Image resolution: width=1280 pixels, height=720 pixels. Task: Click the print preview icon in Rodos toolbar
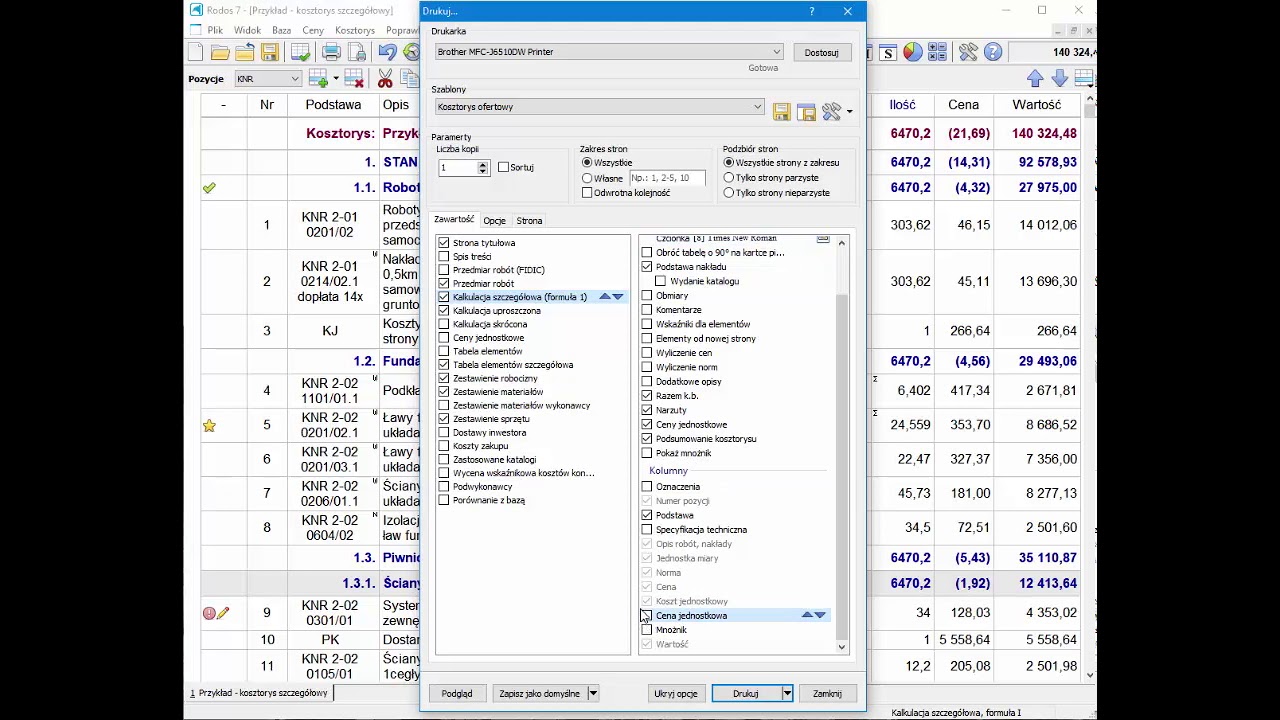356,52
